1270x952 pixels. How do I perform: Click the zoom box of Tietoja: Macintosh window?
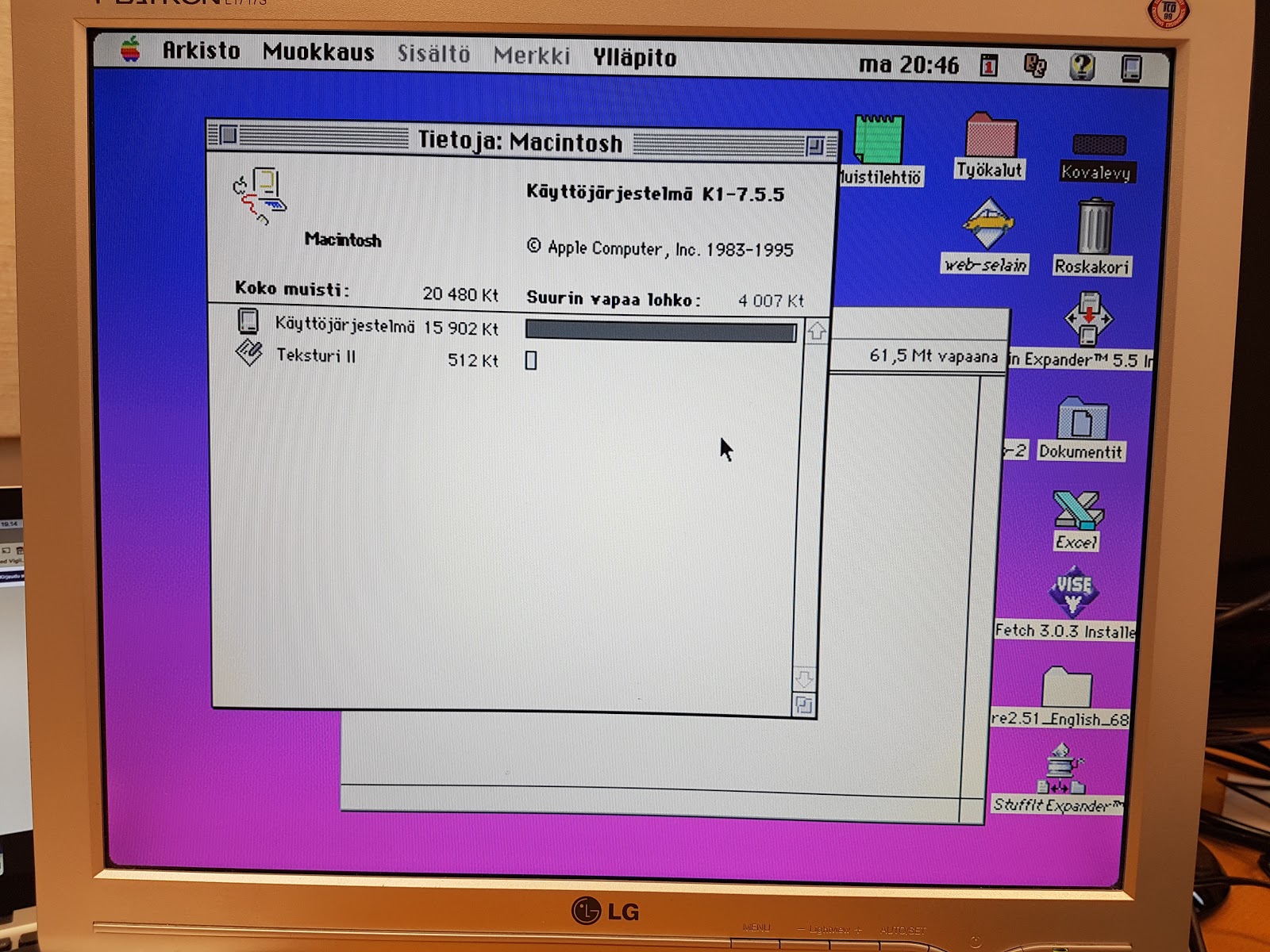tap(815, 145)
